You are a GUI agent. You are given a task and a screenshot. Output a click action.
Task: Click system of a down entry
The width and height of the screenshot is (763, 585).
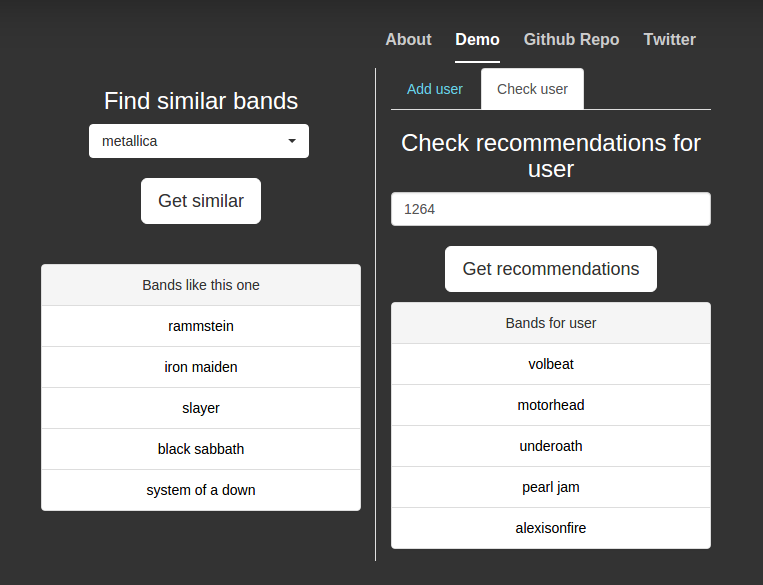201,490
